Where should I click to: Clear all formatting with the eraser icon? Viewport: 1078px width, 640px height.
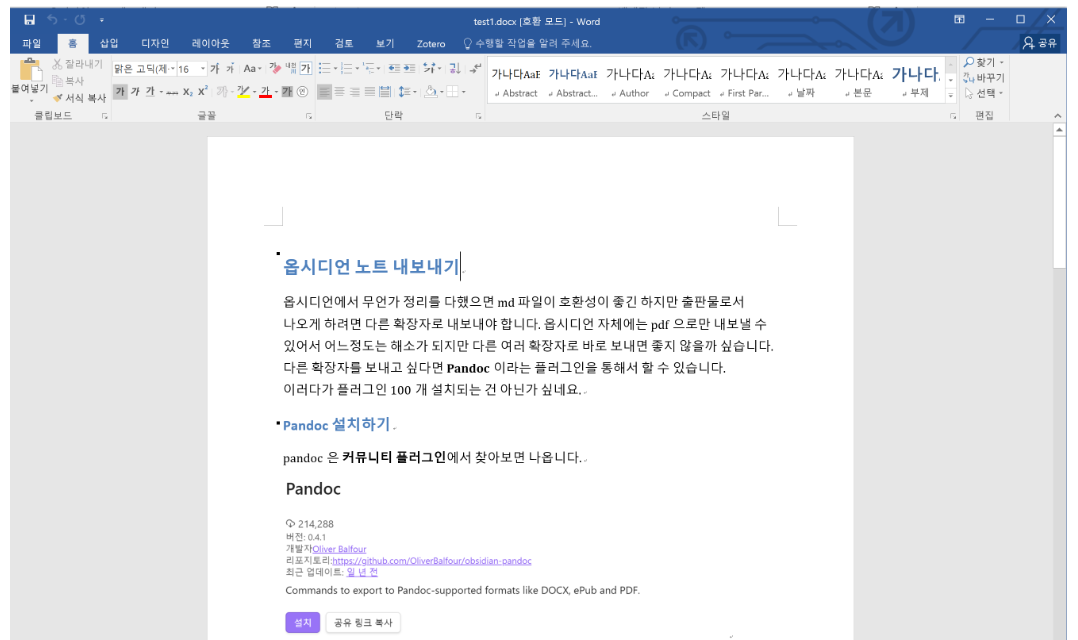pyautogui.click(x=275, y=68)
